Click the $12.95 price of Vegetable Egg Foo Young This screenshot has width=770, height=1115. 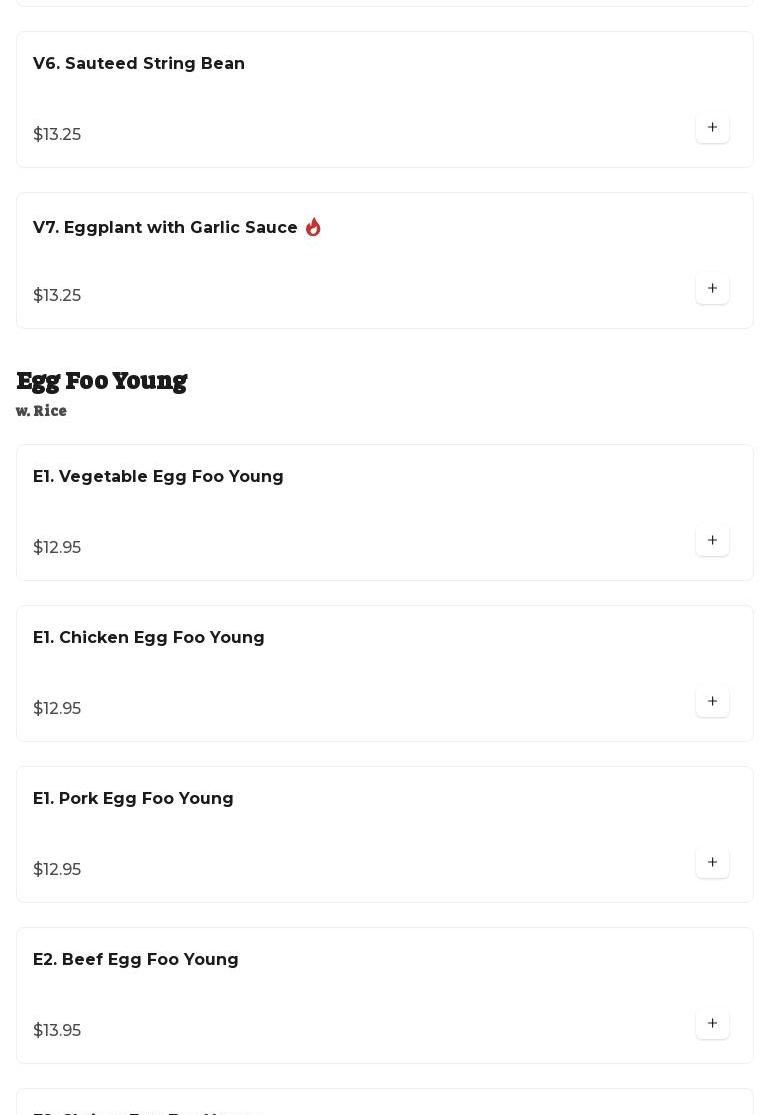57,548
